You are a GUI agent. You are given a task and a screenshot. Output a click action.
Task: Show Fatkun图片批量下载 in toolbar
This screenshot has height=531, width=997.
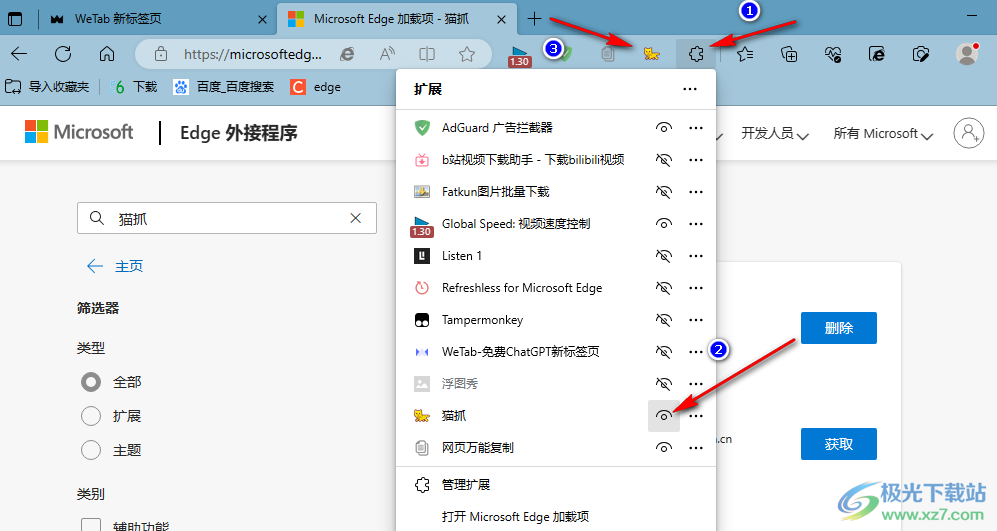(x=663, y=192)
